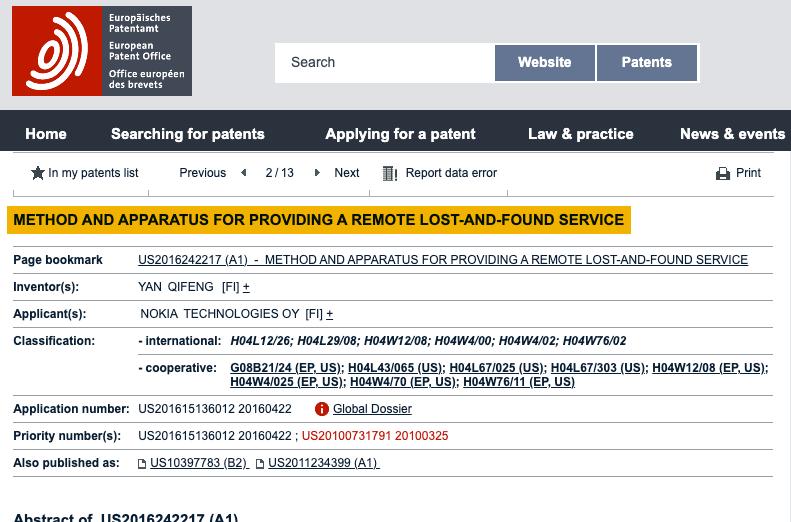Click into the Search input field
Image resolution: width=791 pixels, height=522 pixels.
[x=384, y=62]
